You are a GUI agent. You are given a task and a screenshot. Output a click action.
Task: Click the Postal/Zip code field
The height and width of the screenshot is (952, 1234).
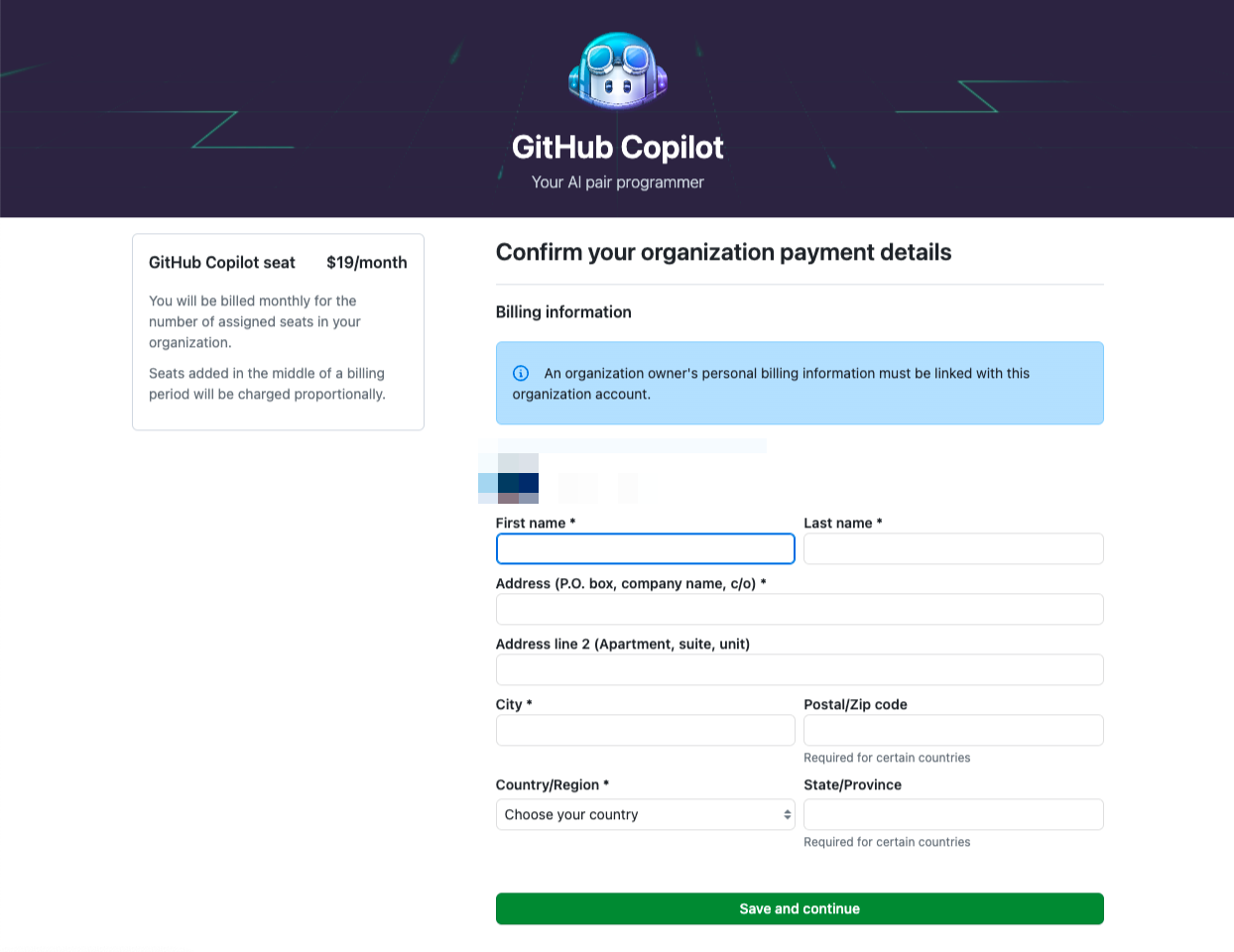pyautogui.click(x=952, y=730)
